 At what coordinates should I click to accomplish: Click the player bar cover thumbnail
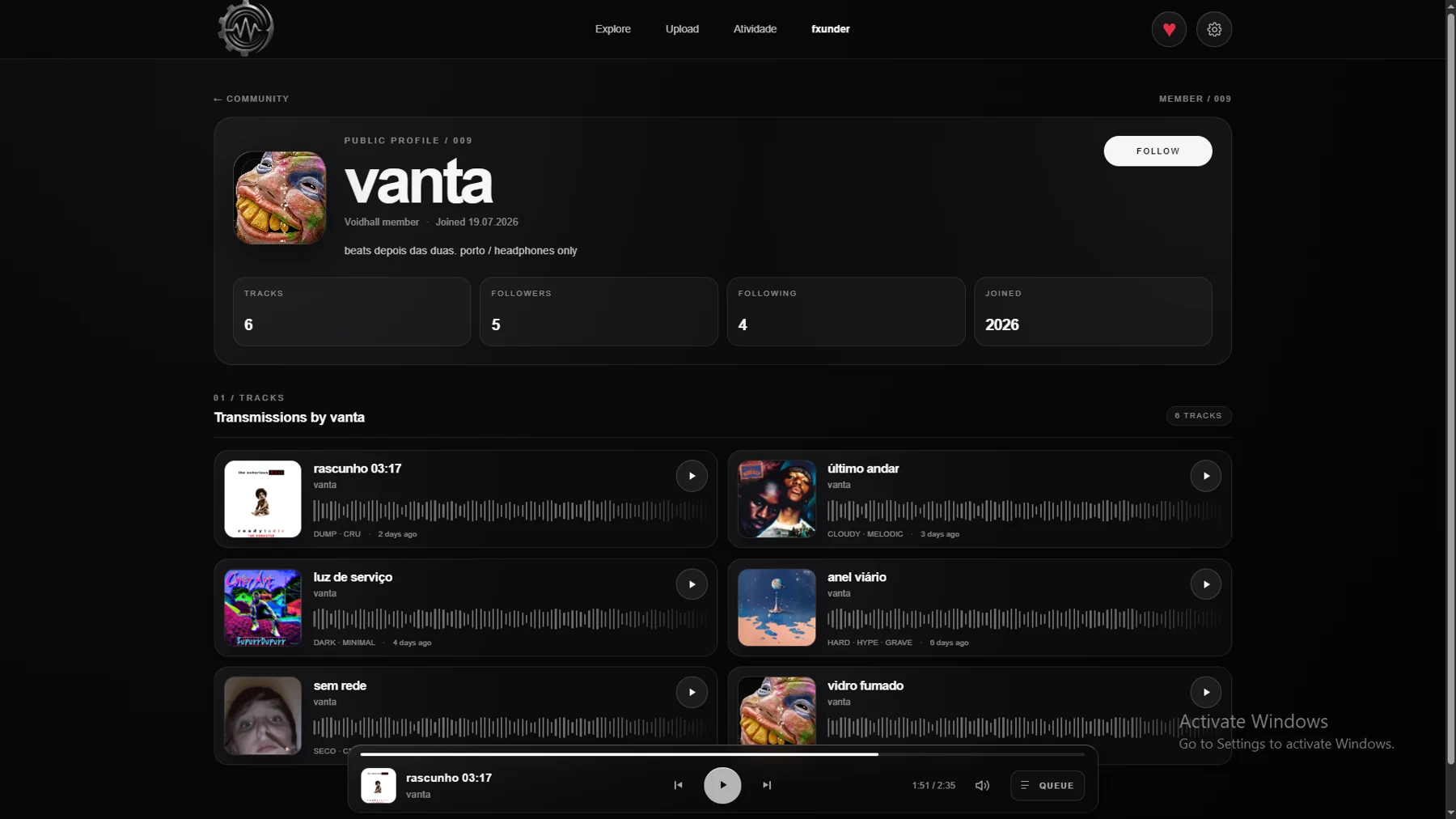tap(378, 786)
